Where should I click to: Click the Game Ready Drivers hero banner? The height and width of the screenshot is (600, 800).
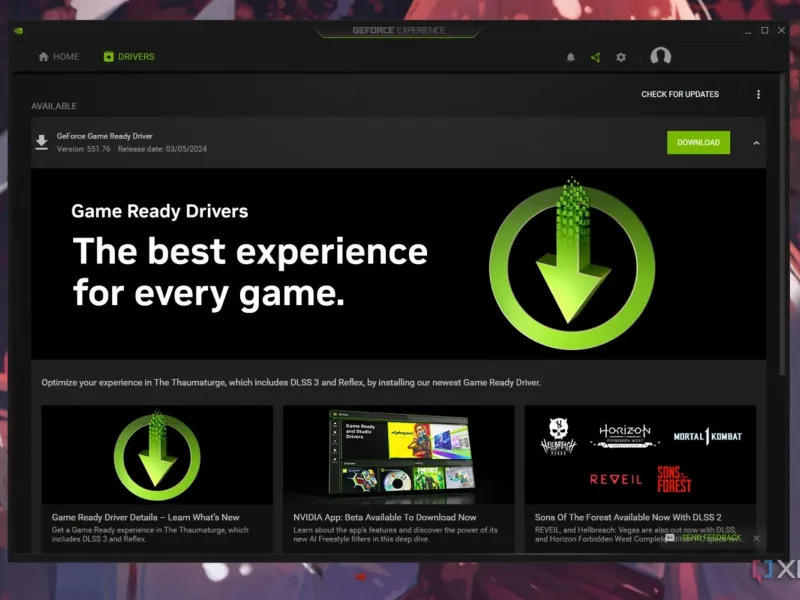pos(398,264)
